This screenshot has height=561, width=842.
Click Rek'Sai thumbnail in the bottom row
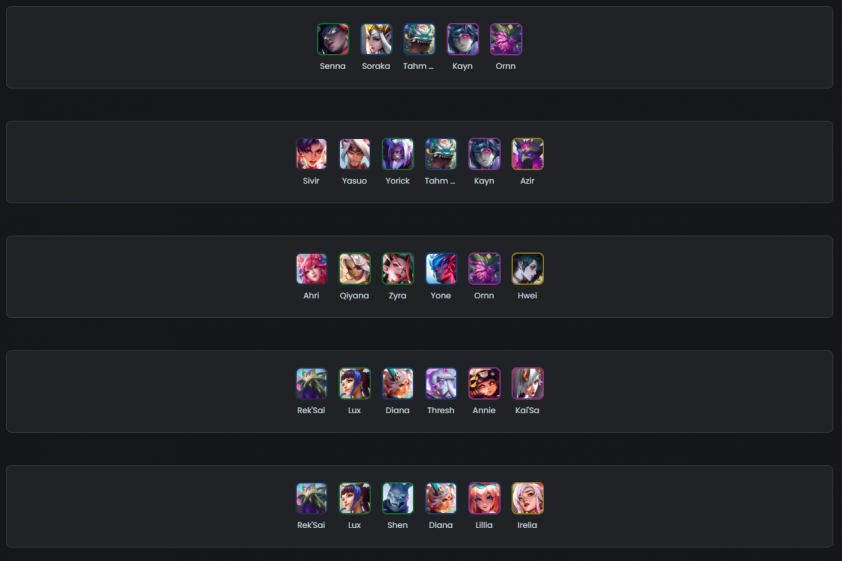click(311, 498)
